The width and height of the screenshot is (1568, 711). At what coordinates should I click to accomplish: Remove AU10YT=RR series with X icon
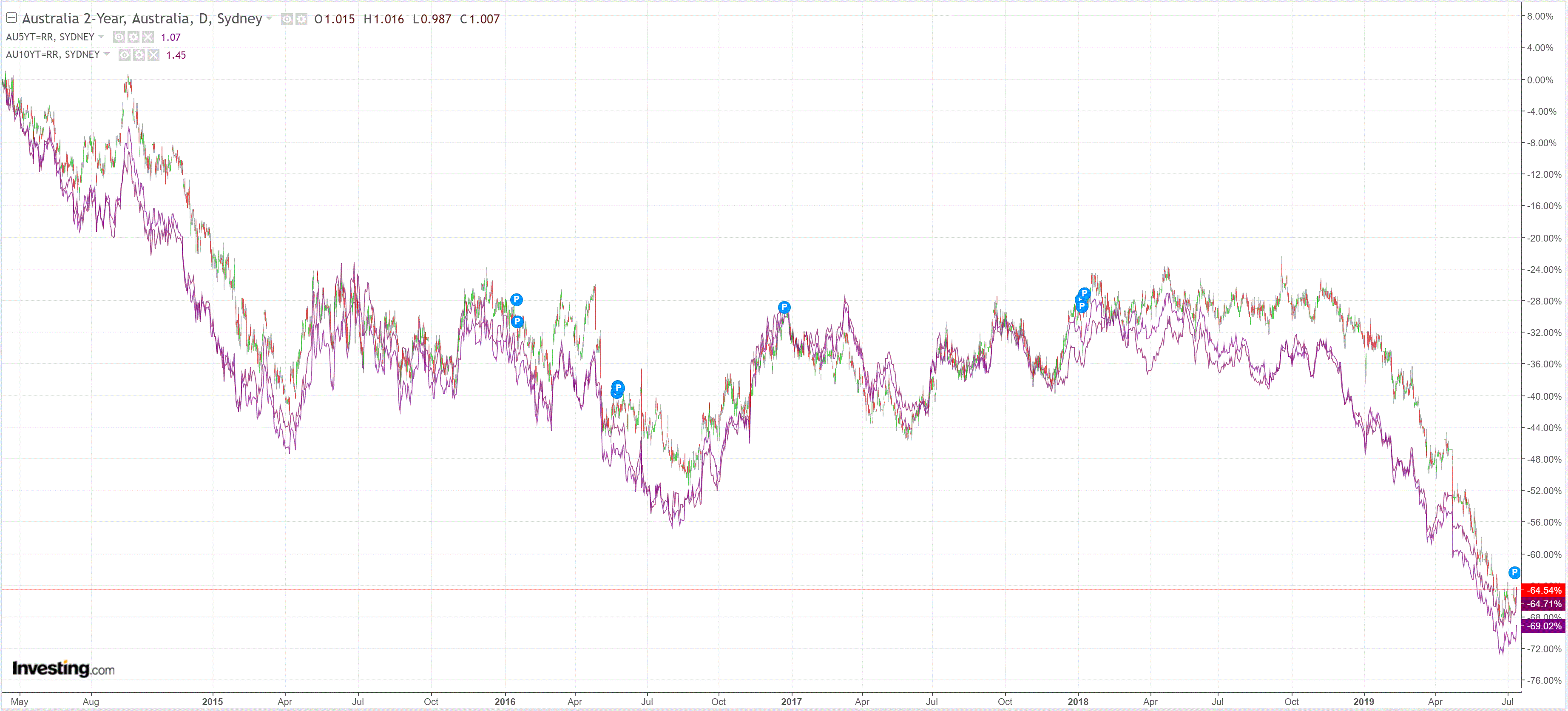(153, 55)
